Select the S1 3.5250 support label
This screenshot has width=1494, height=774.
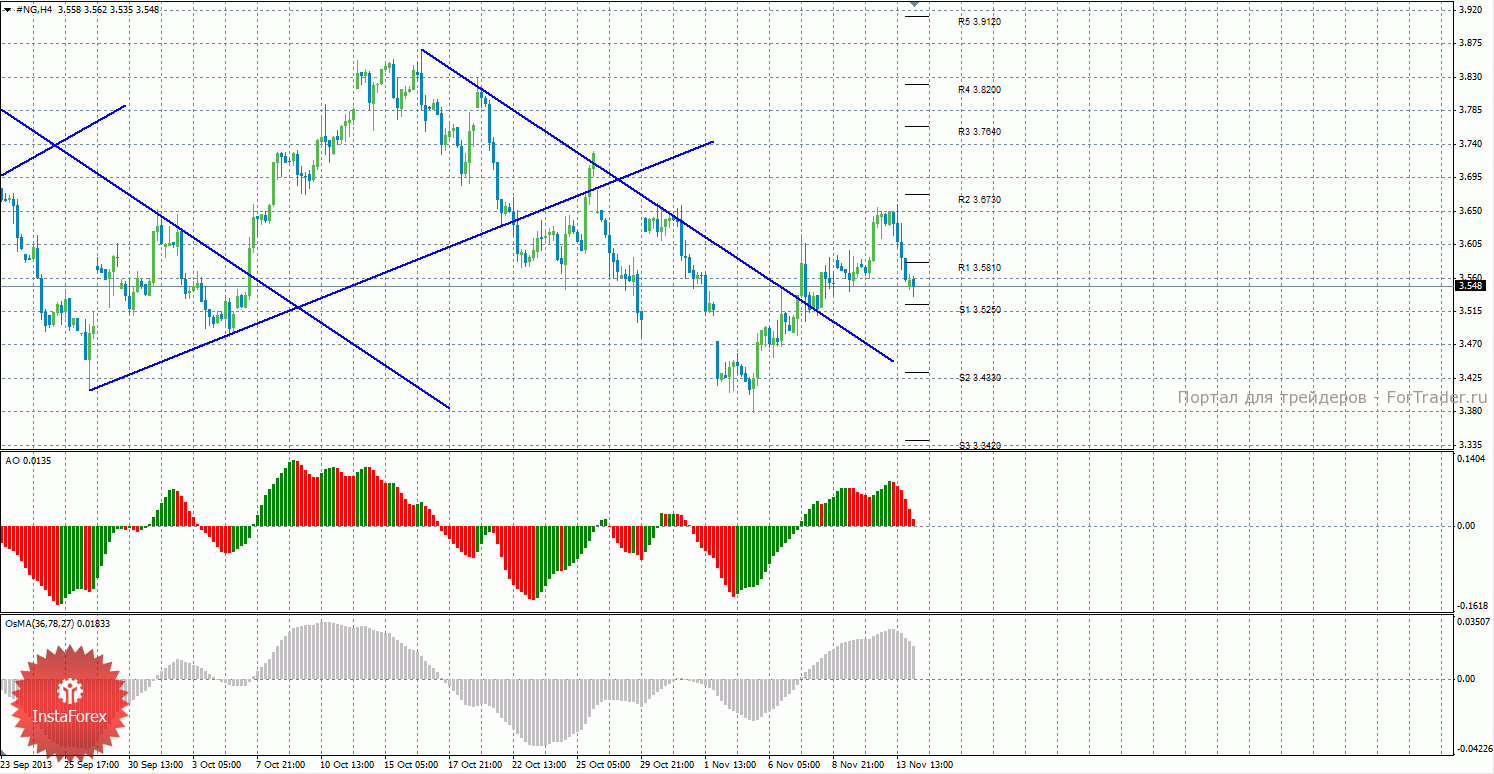(x=979, y=310)
